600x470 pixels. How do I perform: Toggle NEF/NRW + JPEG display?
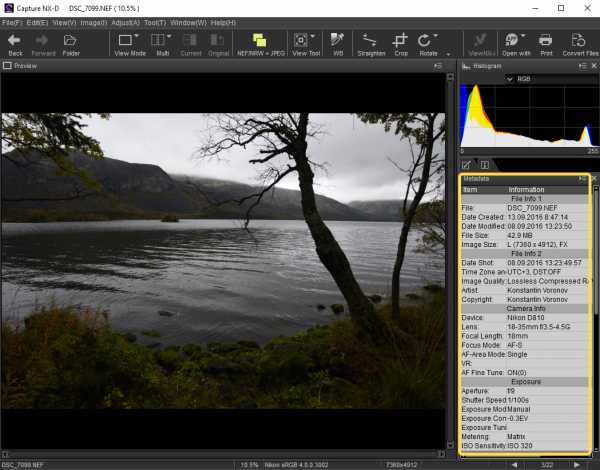point(259,43)
